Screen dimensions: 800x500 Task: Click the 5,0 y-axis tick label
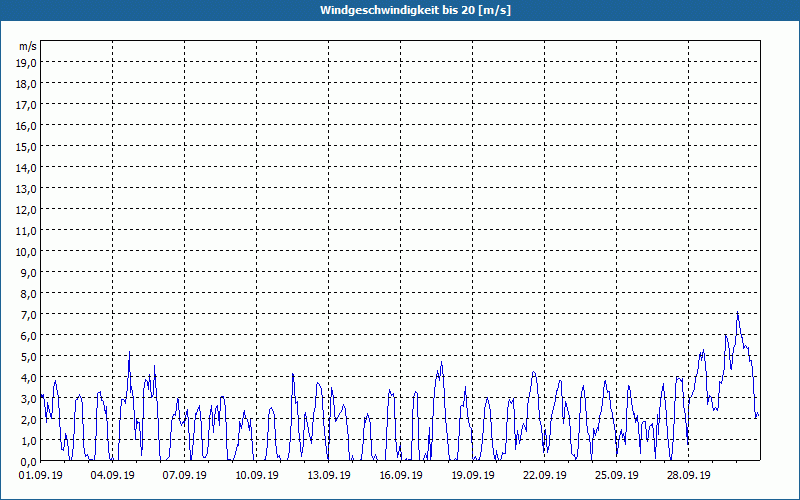[x=27, y=356]
